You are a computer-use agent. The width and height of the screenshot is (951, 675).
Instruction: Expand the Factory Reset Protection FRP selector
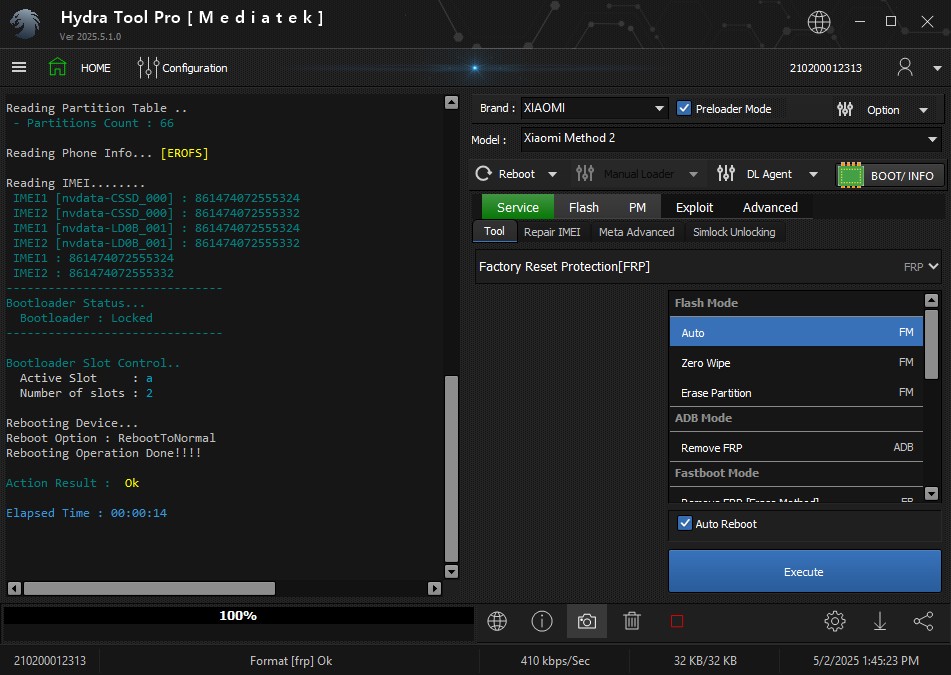[x=708, y=267]
